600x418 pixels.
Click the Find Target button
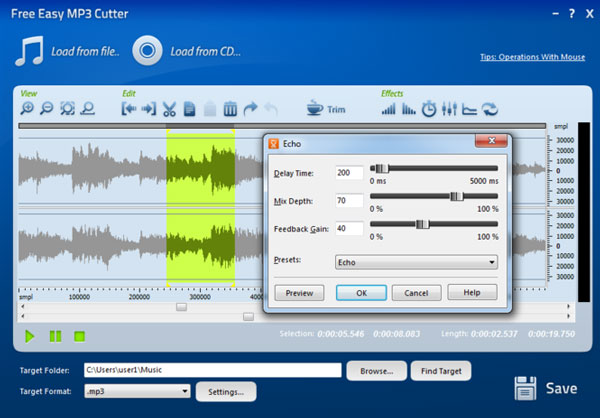coord(441,371)
